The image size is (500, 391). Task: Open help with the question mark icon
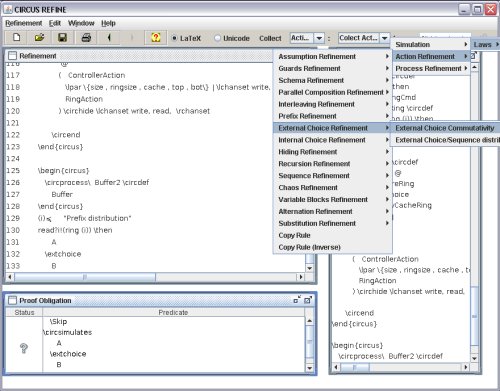[x=156, y=37]
